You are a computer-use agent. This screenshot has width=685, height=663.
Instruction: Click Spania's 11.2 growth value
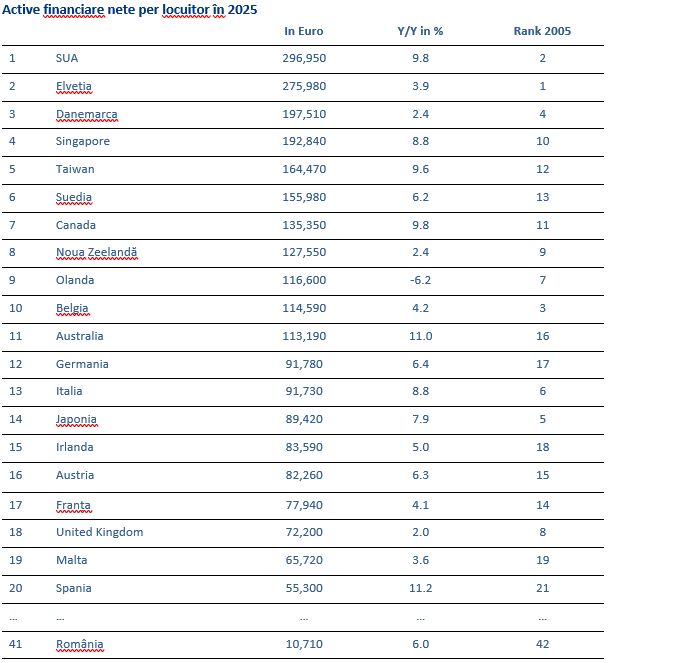point(421,588)
